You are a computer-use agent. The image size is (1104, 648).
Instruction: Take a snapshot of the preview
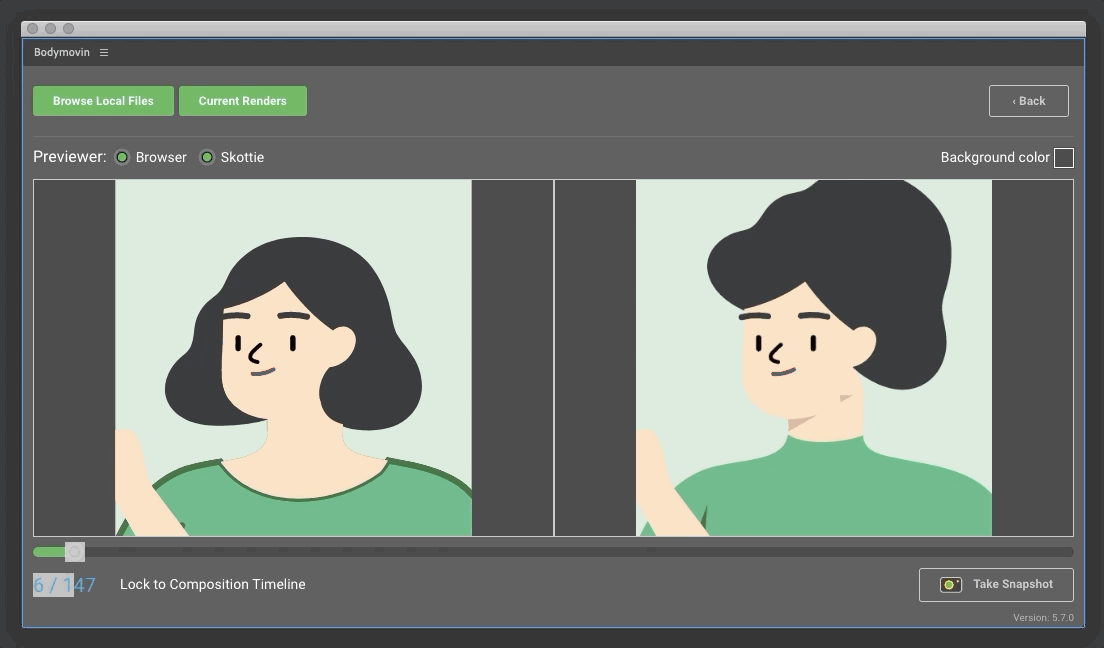click(x=996, y=584)
